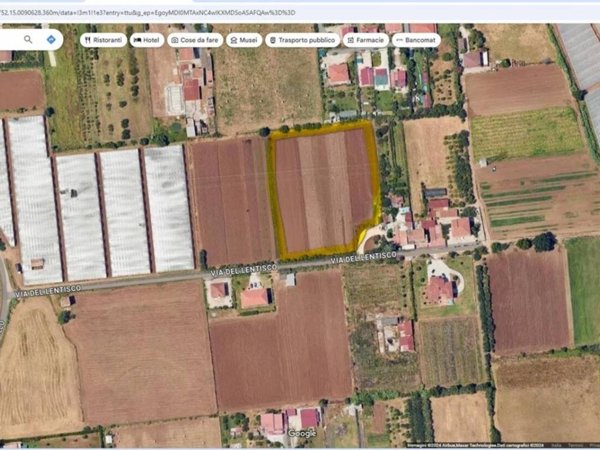
Task: Show Trasporto pubblico stops
Action: [x=302, y=40]
